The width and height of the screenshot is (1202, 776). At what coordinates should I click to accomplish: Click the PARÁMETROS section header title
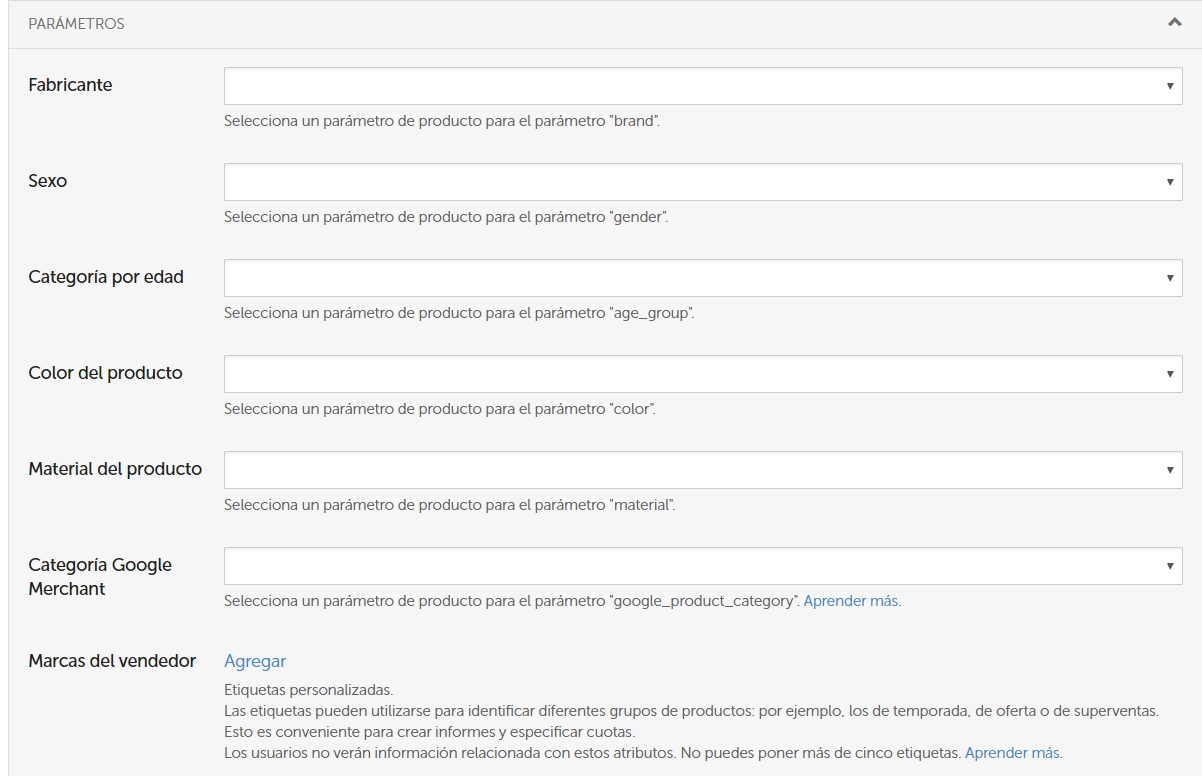tap(76, 24)
